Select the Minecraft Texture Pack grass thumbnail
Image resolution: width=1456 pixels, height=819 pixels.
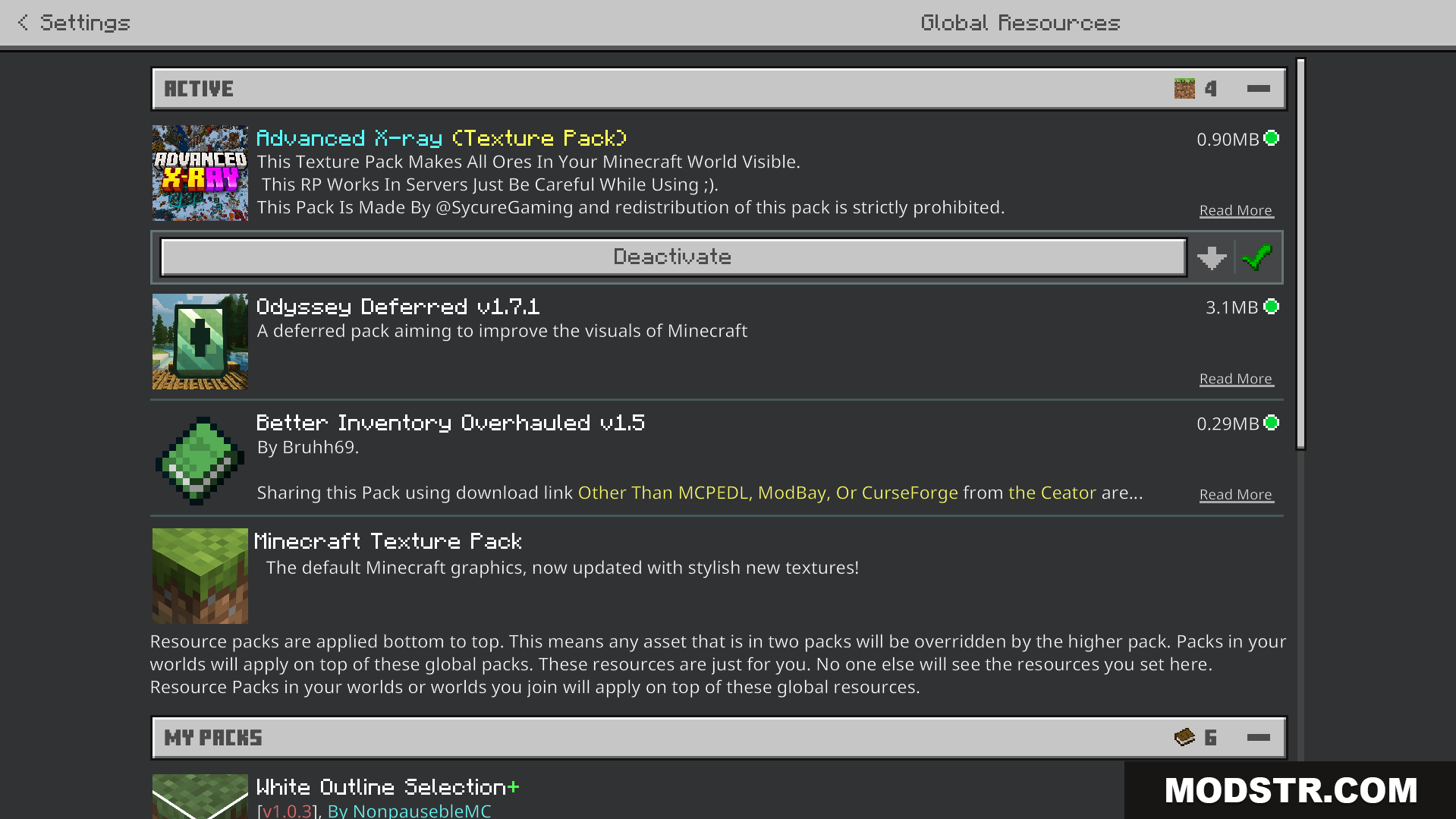[200, 576]
